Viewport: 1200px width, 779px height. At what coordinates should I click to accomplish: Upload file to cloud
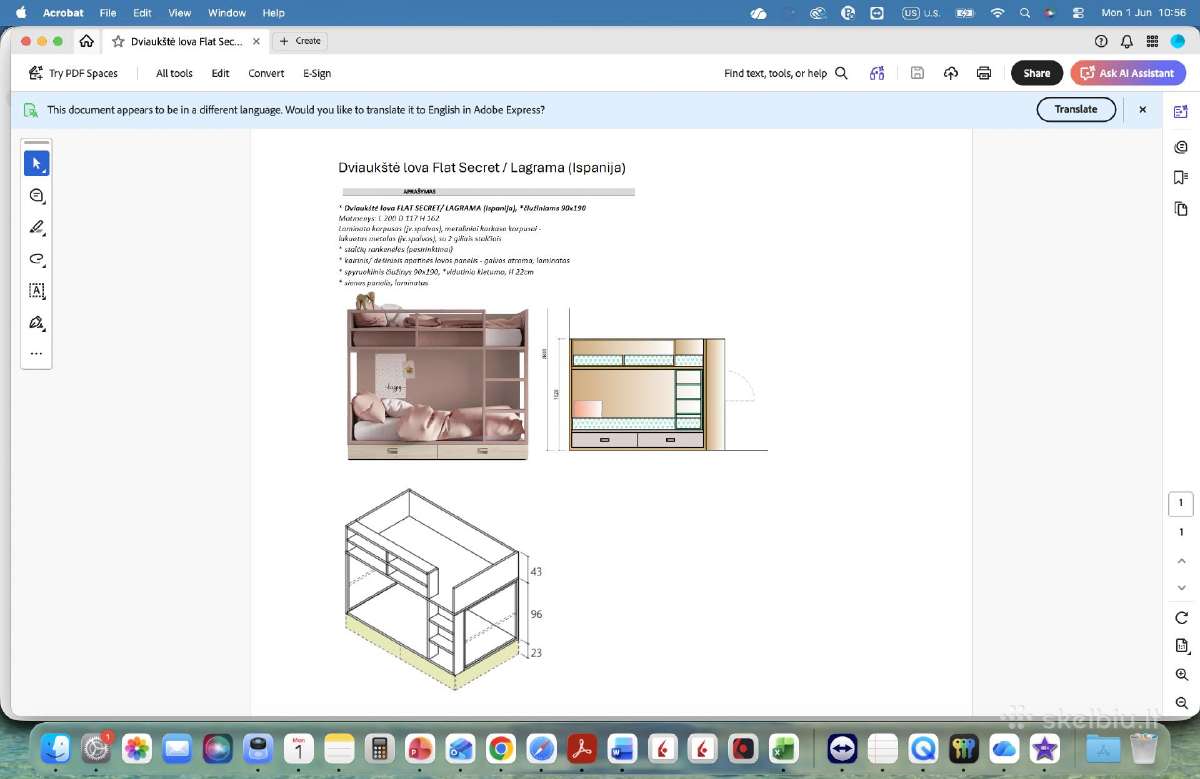951,73
